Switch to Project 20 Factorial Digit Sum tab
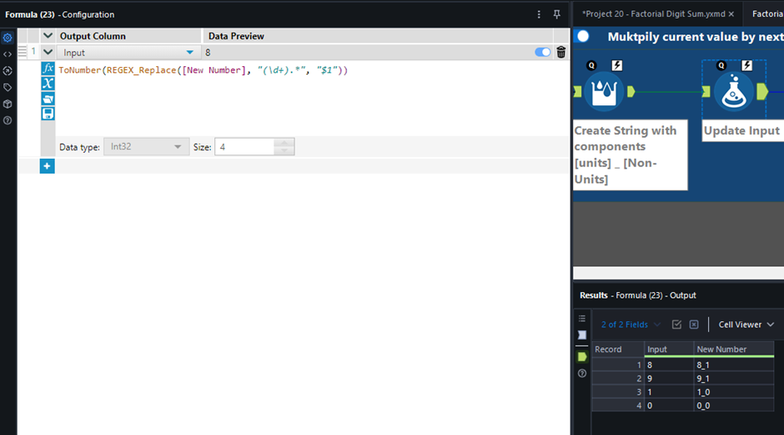784x435 pixels. [652, 14]
